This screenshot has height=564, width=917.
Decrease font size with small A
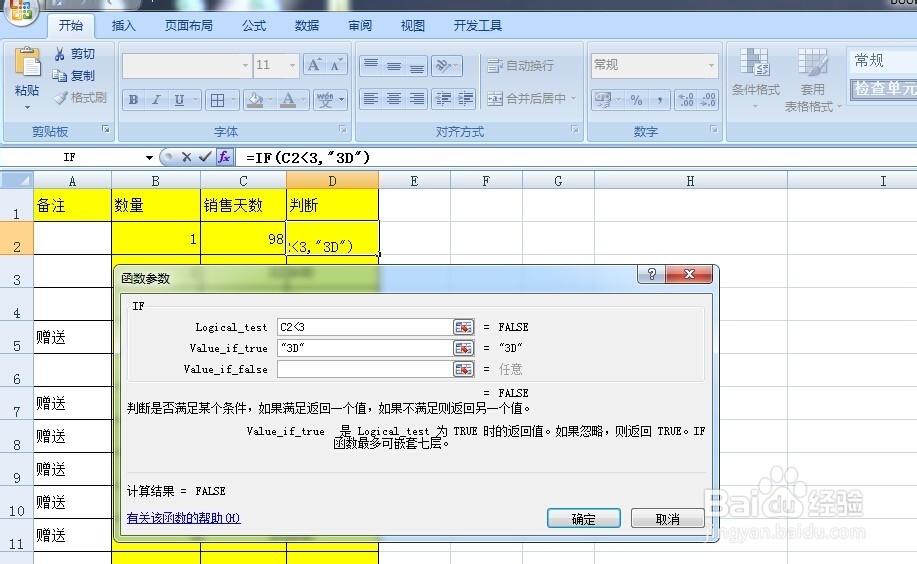click(x=336, y=65)
